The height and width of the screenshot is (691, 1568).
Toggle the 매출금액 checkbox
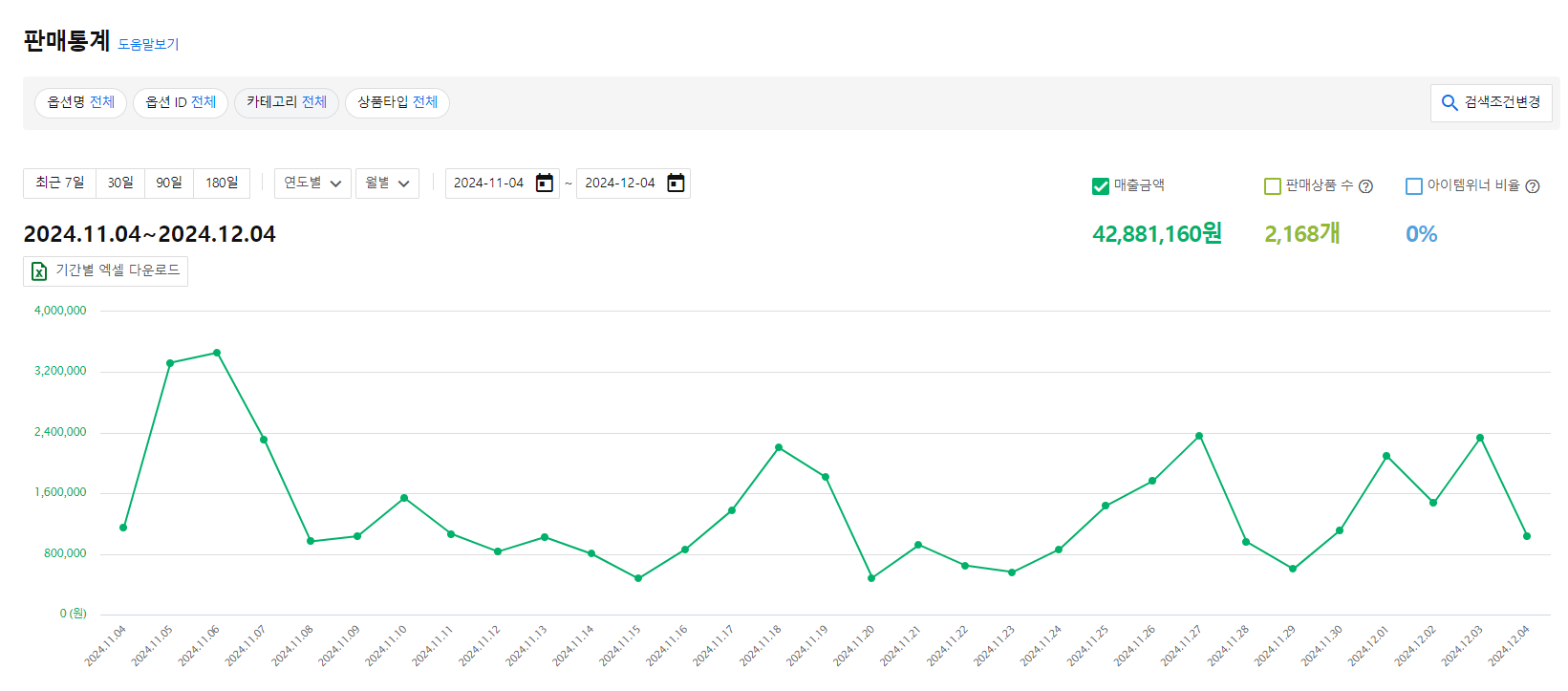point(1100,186)
